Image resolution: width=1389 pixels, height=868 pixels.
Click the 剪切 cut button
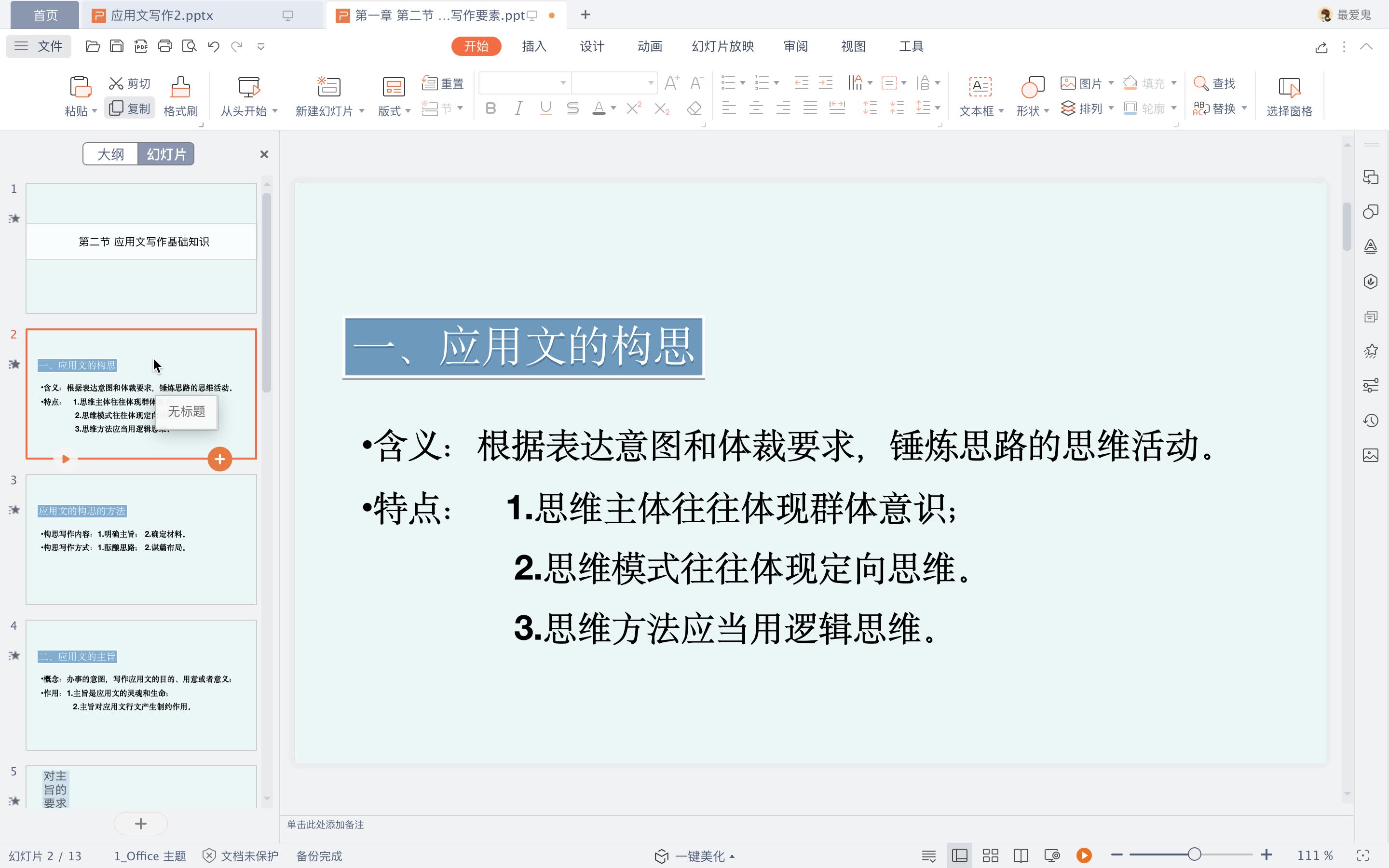click(130, 83)
